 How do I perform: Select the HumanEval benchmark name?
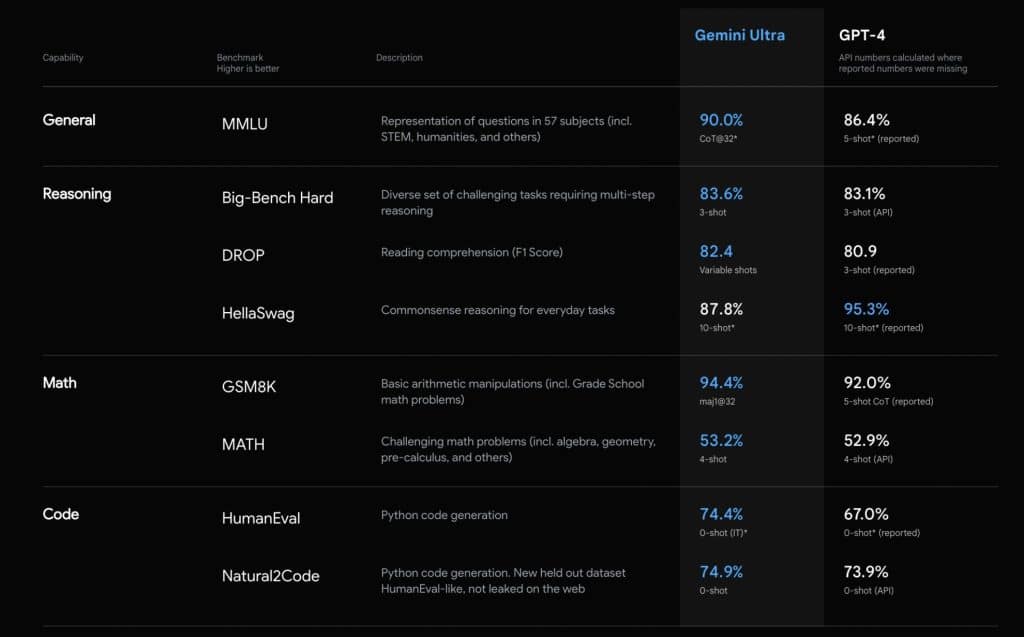point(260,518)
